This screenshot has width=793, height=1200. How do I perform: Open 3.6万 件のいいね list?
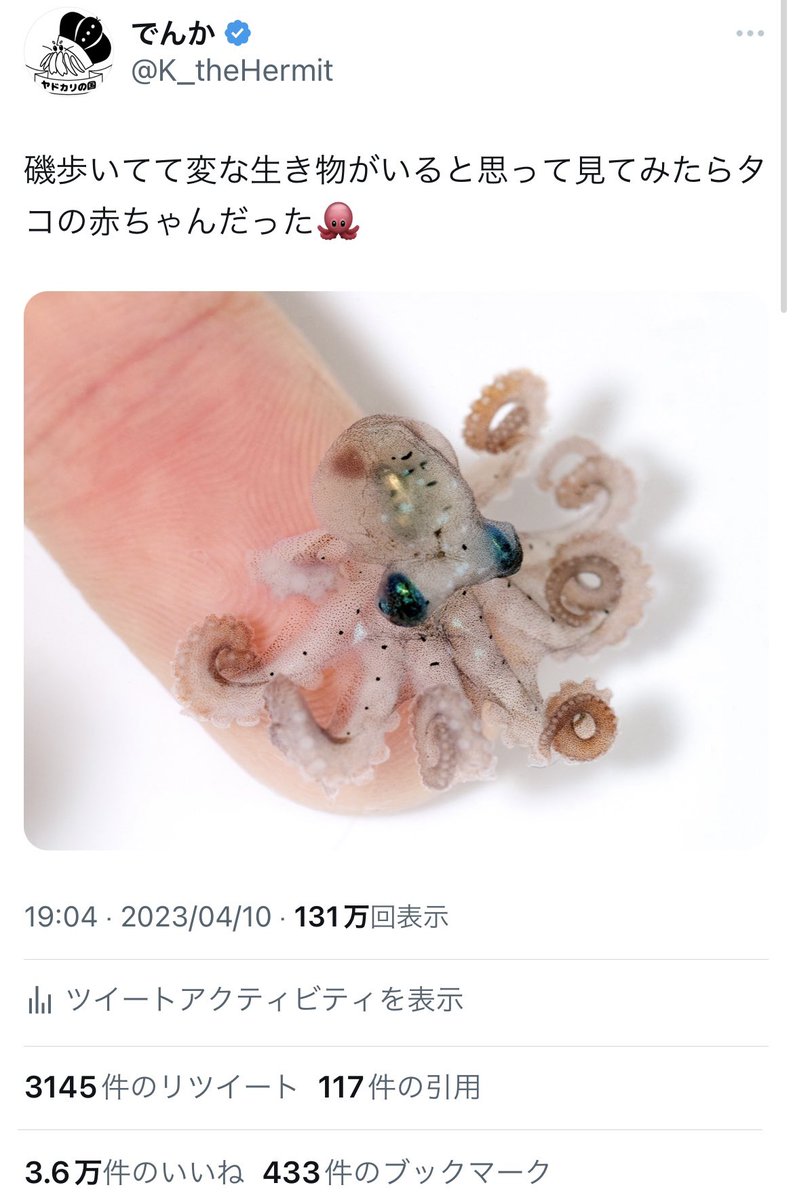point(133,1171)
